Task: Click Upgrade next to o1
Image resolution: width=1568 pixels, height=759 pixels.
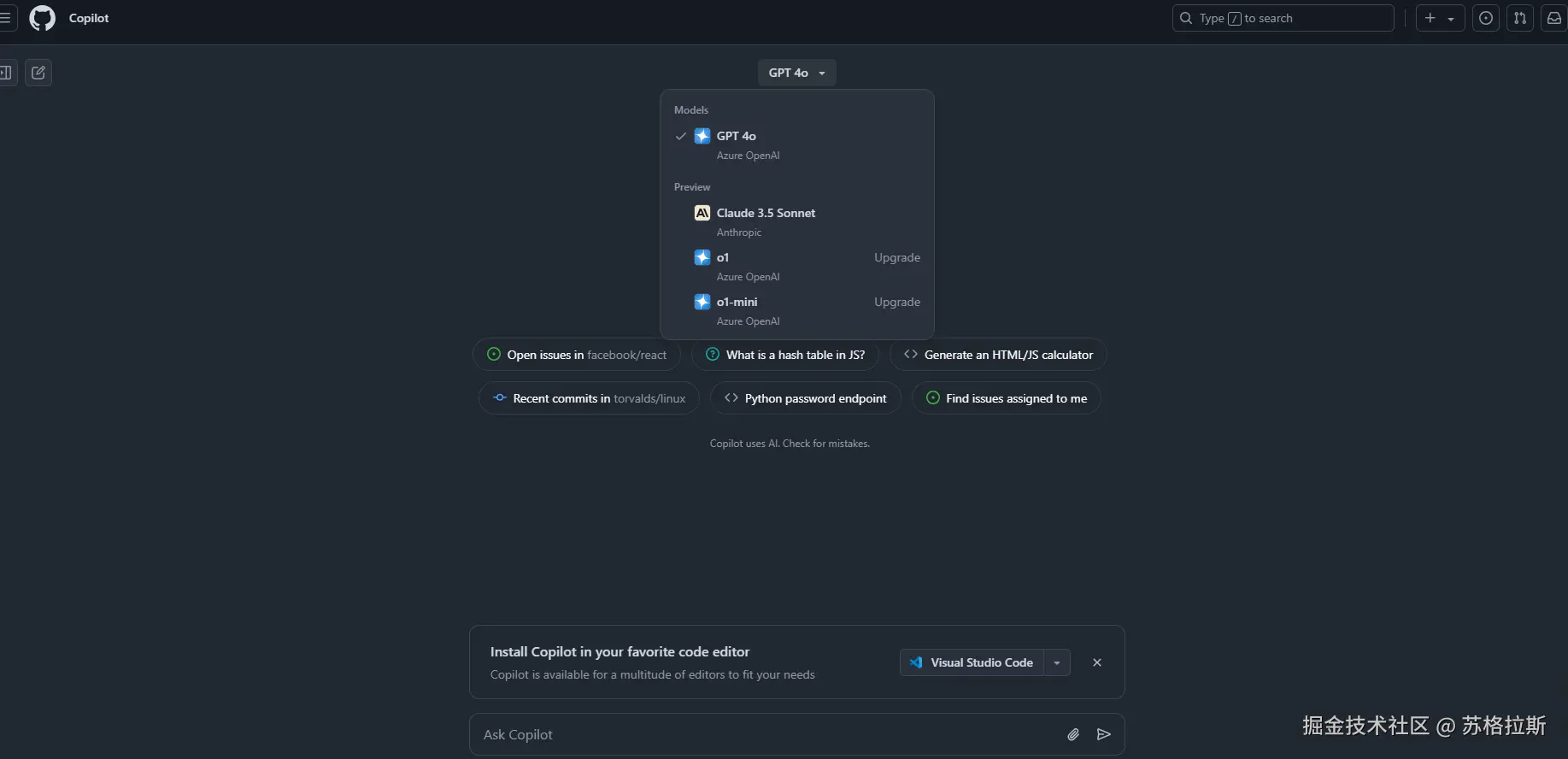Action: click(x=897, y=257)
